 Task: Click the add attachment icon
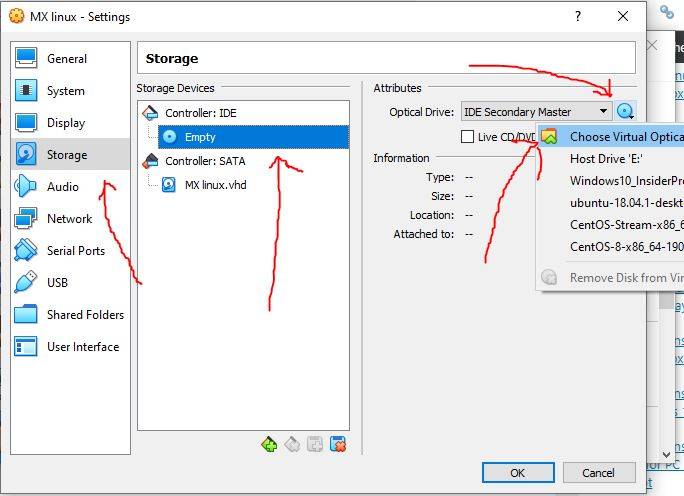pyautogui.click(x=315, y=445)
